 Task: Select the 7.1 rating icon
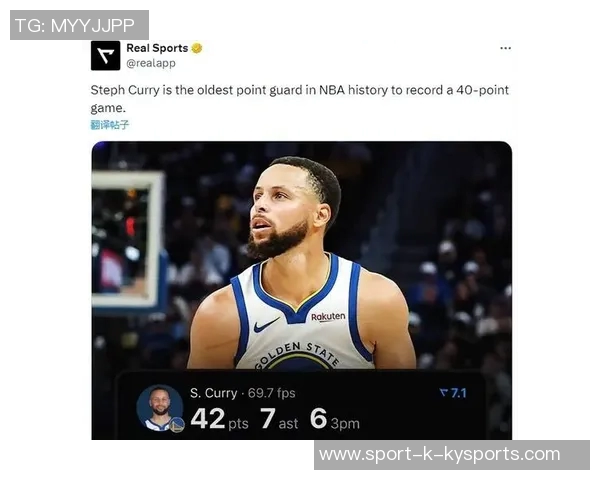[x=453, y=393]
